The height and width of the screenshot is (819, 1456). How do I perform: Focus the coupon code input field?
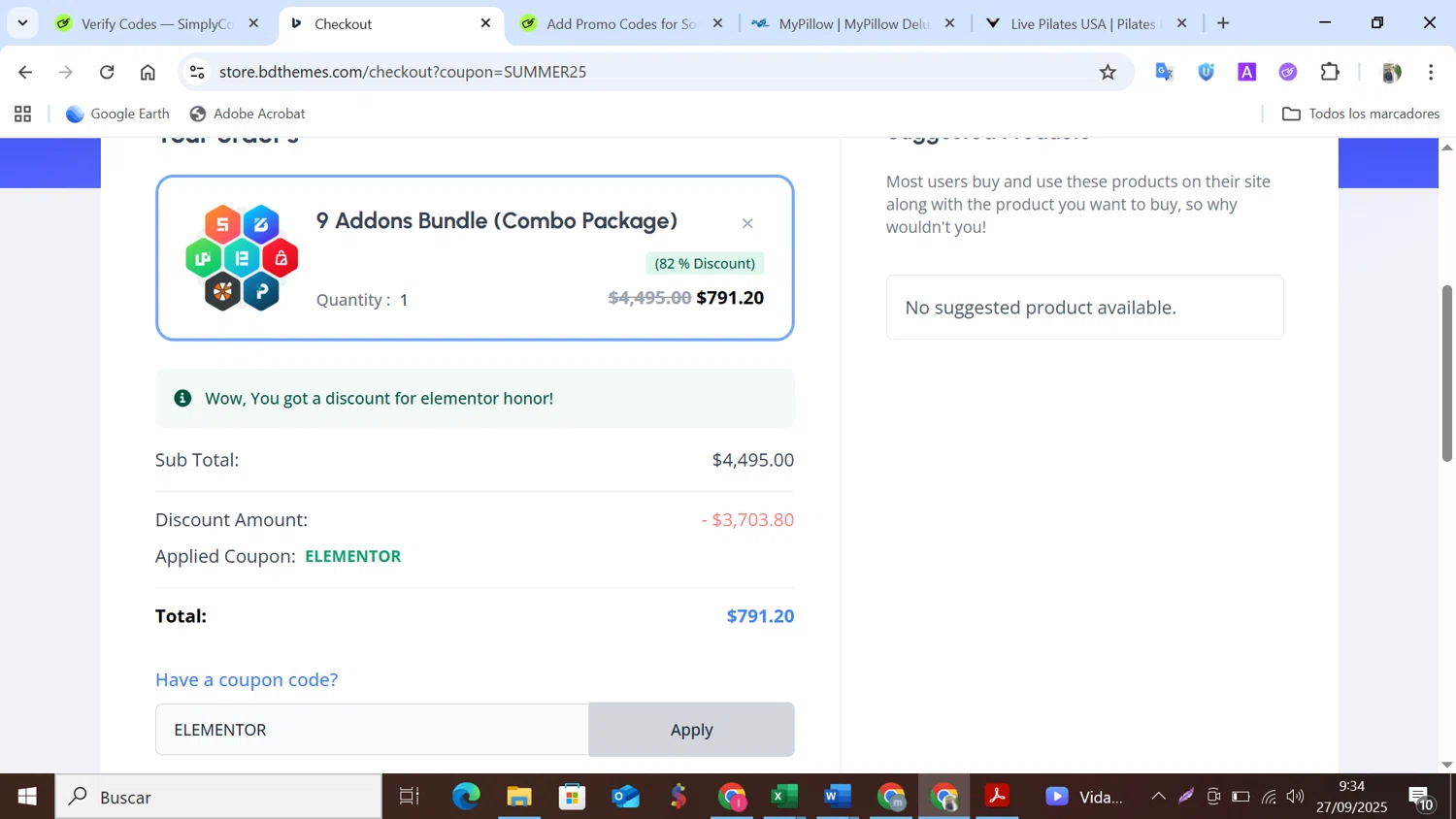click(372, 730)
